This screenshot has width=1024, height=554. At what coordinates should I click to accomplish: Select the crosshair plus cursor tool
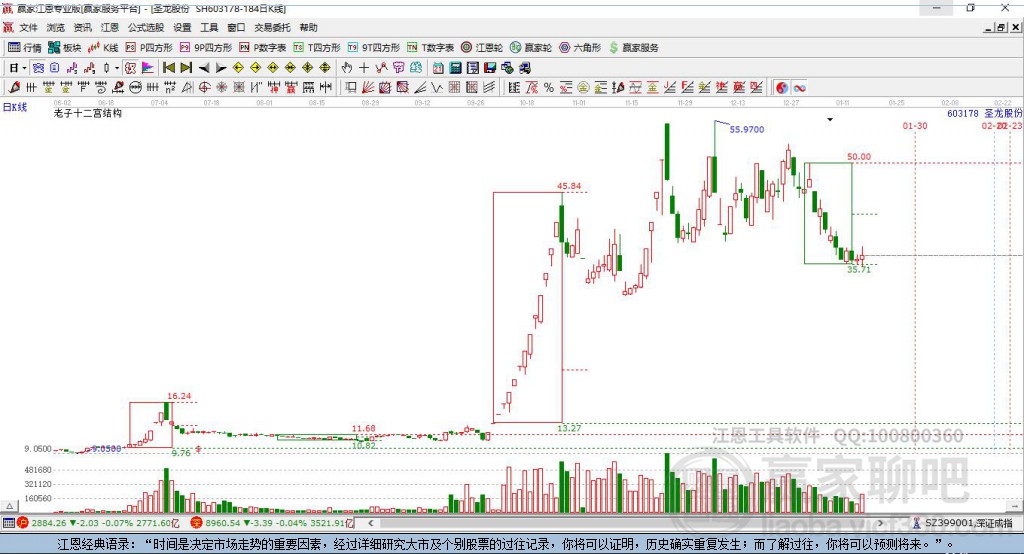364,68
